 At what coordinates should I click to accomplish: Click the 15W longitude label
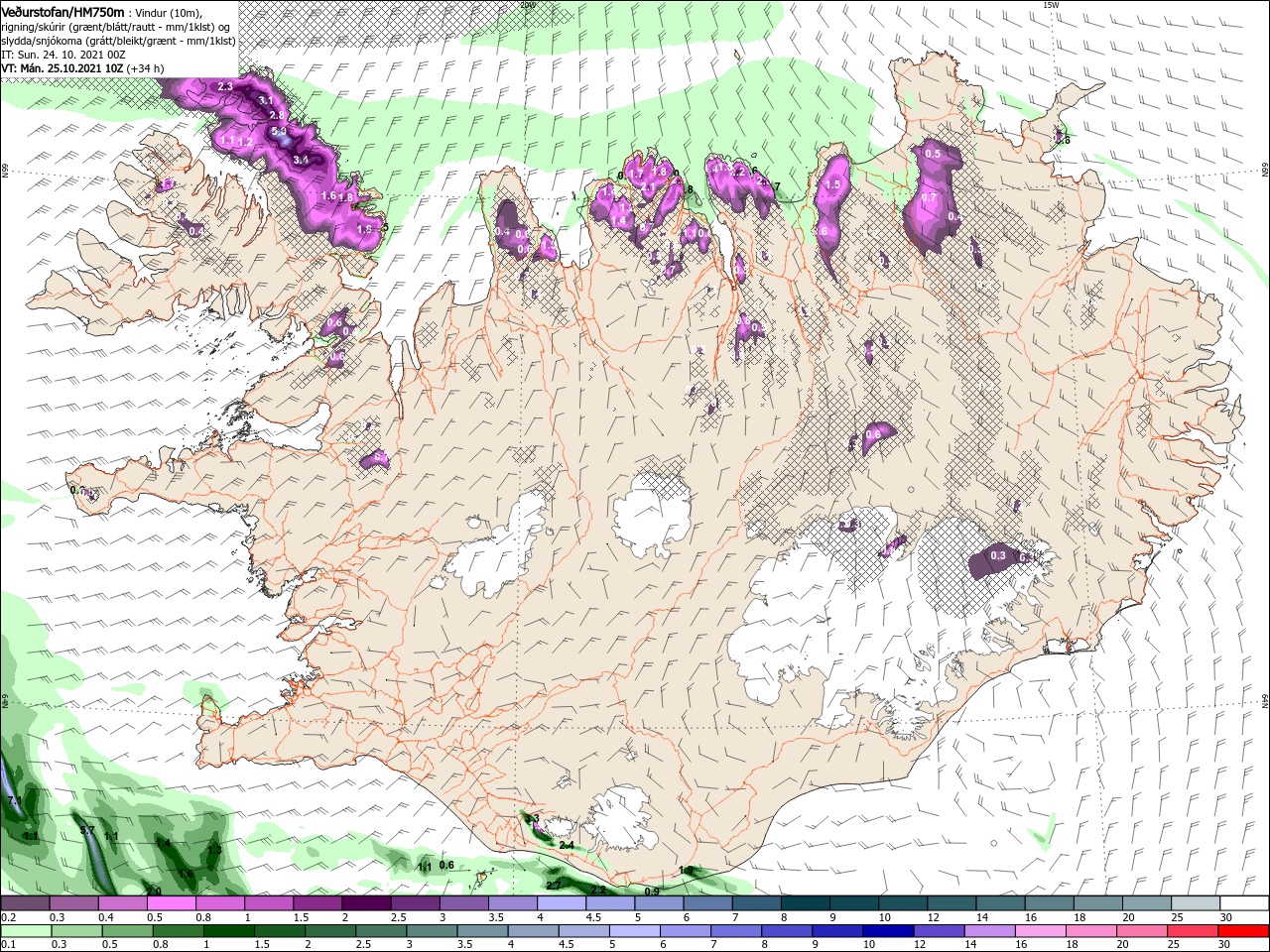pyautogui.click(x=1052, y=5)
